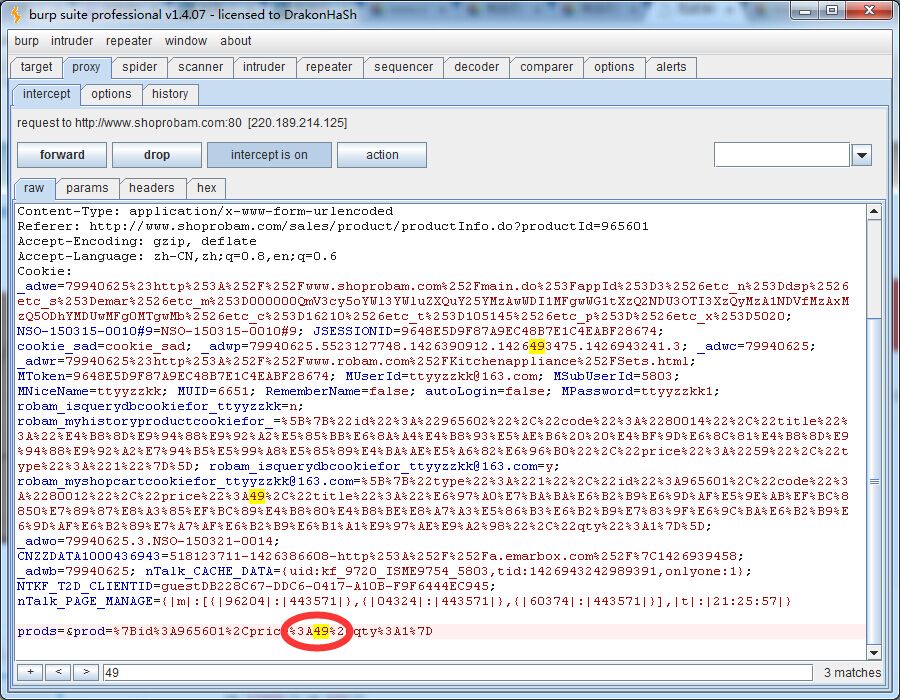Image resolution: width=900 pixels, height=700 pixels.
Task: Toggle the intercept is on button
Action: click(x=269, y=155)
